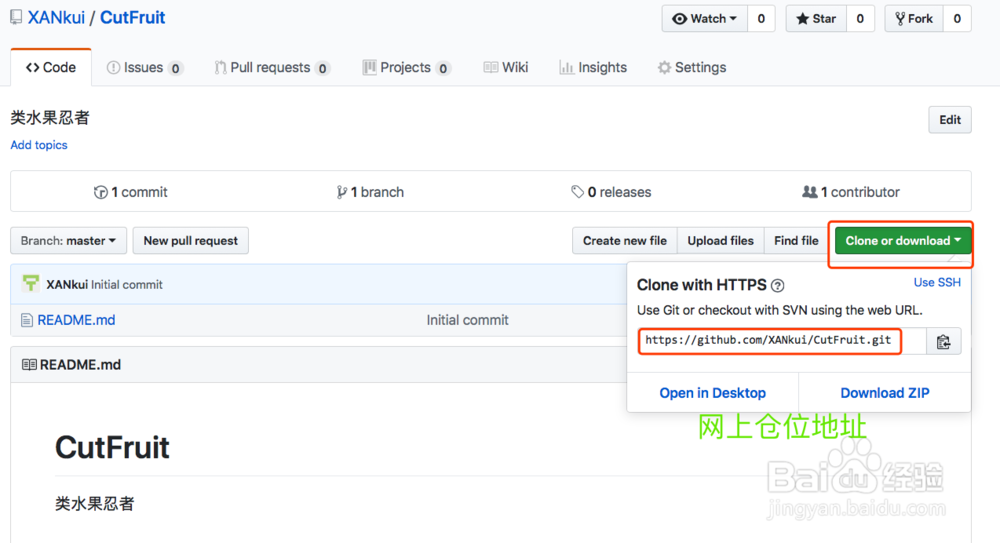Click the forks count next to Fork
Screen dimensions: 1000x543
(957, 19)
